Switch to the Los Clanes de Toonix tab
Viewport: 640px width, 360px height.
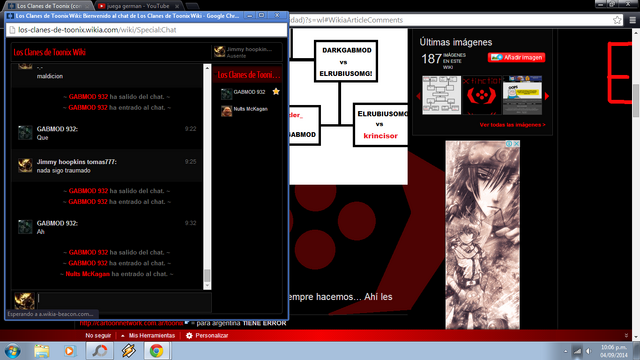[48, 6]
